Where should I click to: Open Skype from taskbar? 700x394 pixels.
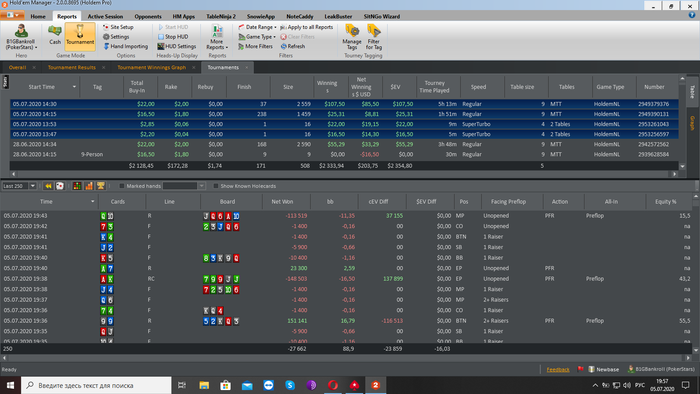click(x=290, y=385)
